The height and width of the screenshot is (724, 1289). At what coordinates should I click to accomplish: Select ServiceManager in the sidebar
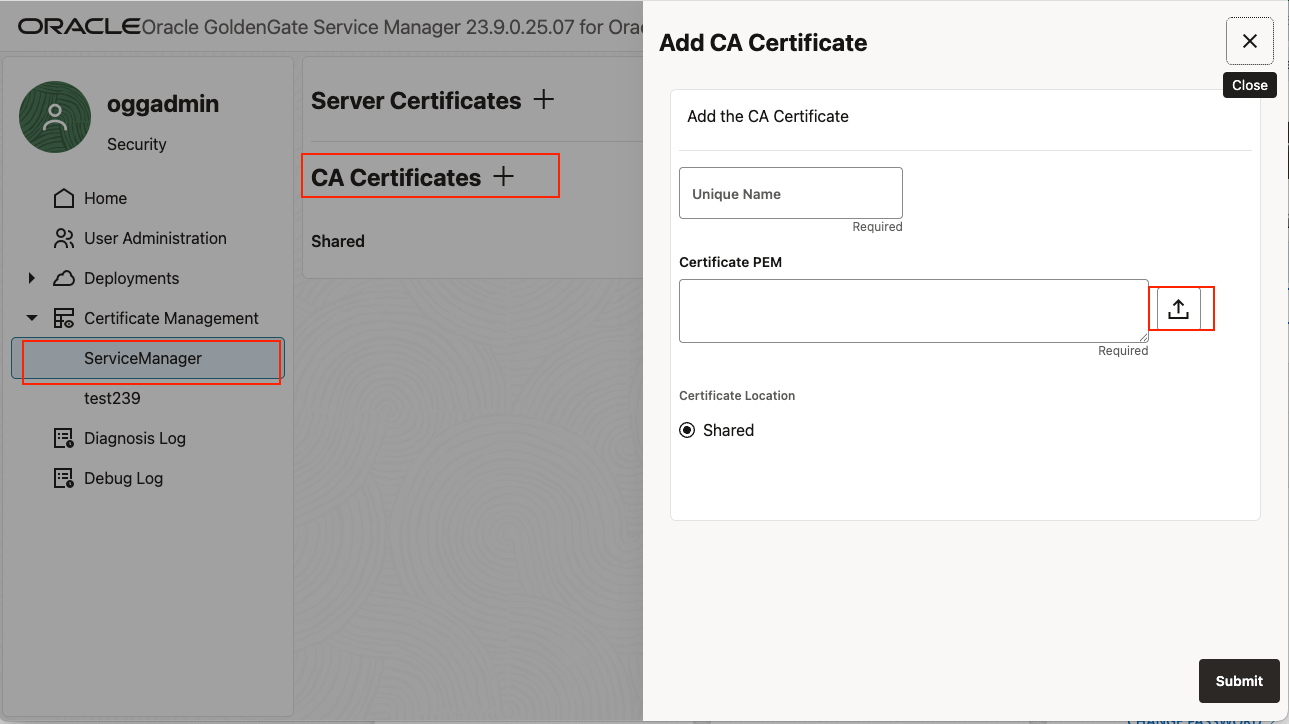[x=143, y=358]
